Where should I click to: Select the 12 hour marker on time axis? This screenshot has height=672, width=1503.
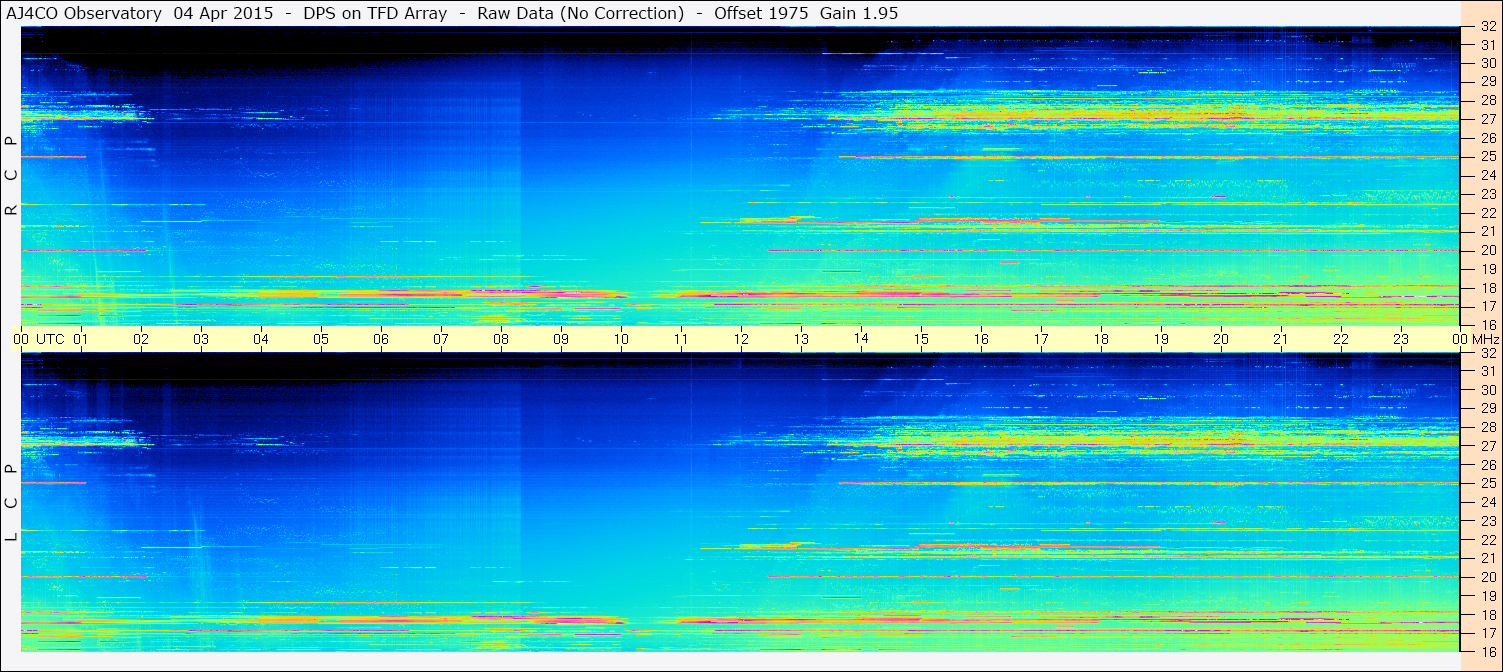click(x=741, y=339)
